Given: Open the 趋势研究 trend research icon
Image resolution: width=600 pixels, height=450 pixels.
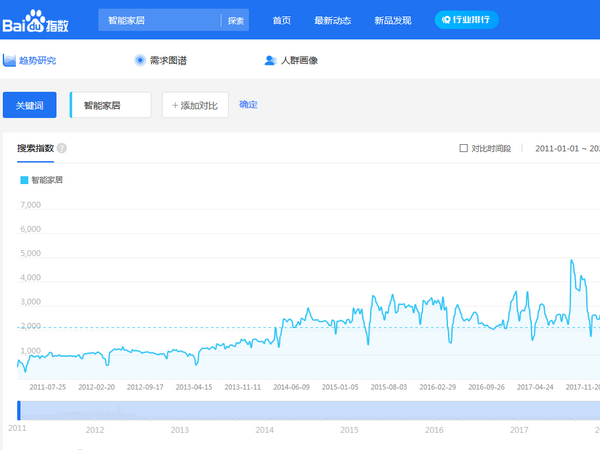Looking at the screenshot, I should point(10,61).
